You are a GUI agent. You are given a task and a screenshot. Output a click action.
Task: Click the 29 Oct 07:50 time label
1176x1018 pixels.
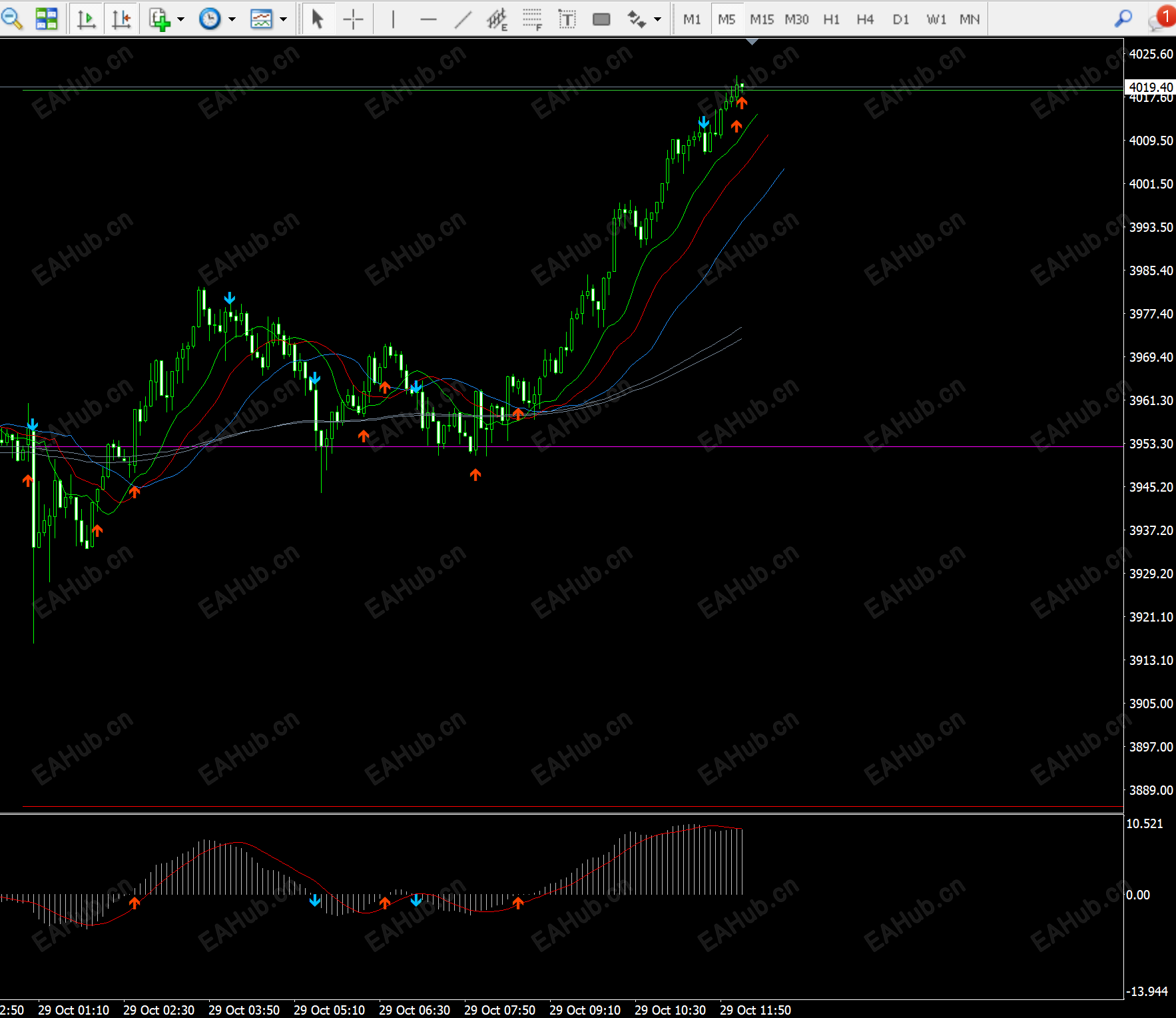click(500, 1010)
